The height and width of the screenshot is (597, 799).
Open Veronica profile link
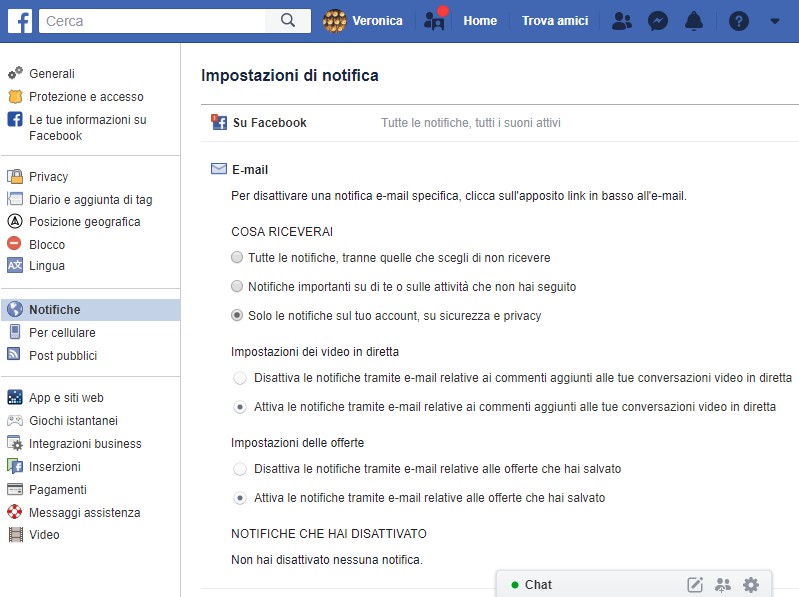(x=377, y=21)
